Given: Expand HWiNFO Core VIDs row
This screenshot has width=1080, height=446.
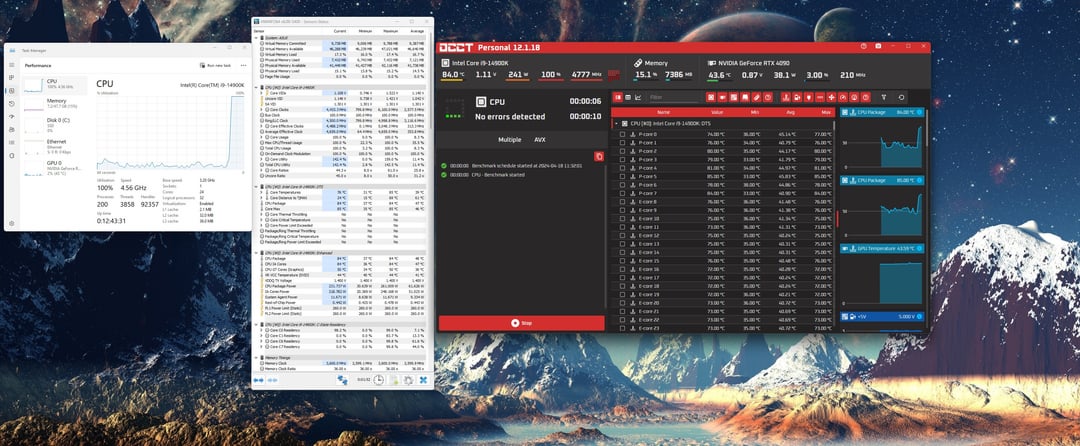Looking at the screenshot, I should pyautogui.click(x=261, y=93).
